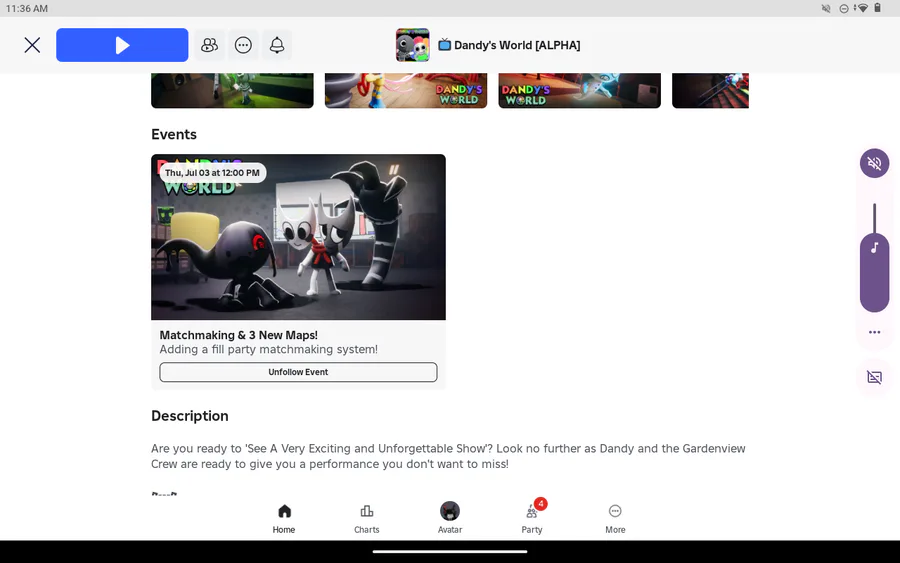
Task: Go to the Home tab
Action: (284, 519)
